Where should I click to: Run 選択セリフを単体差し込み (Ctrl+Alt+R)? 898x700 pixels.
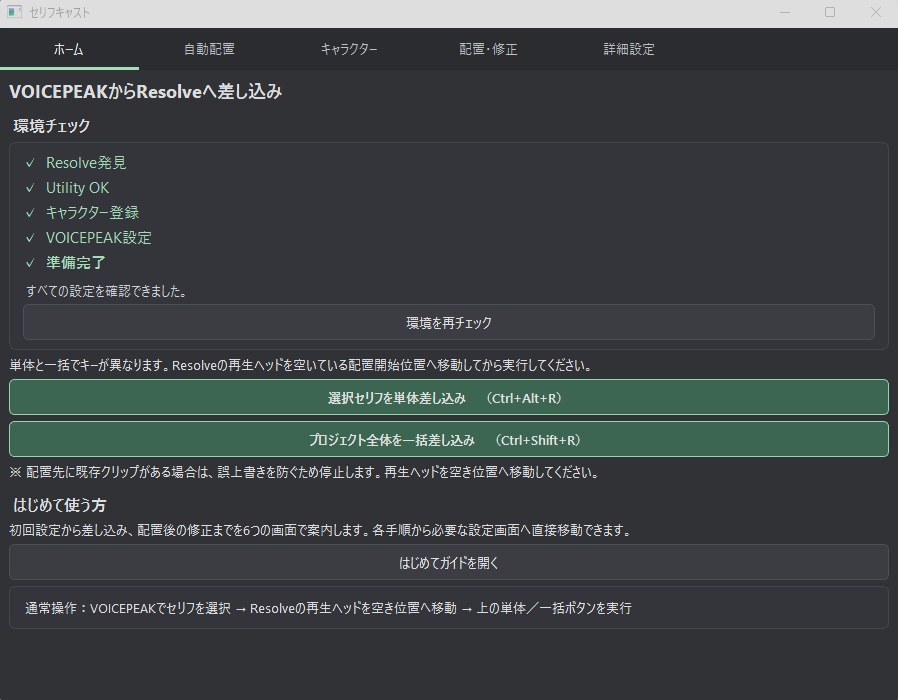tap(449, 398)
